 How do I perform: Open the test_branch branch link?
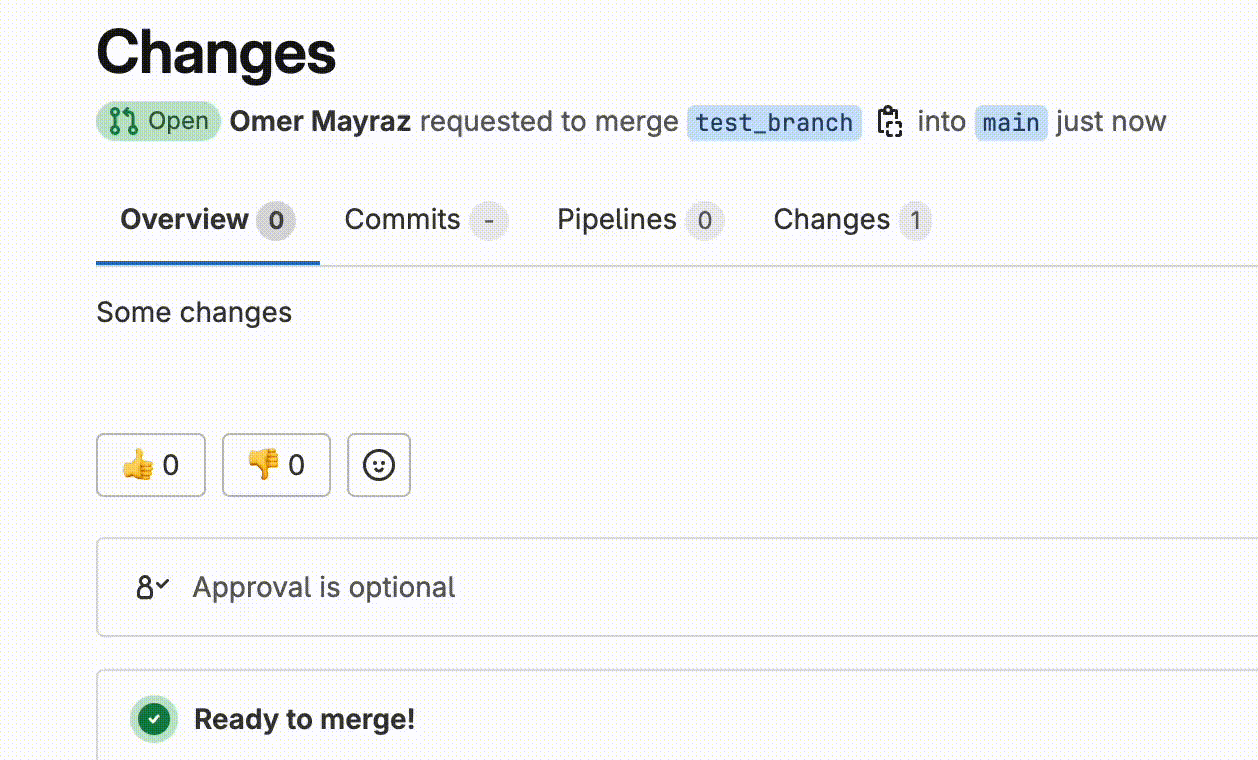point(773,122)
